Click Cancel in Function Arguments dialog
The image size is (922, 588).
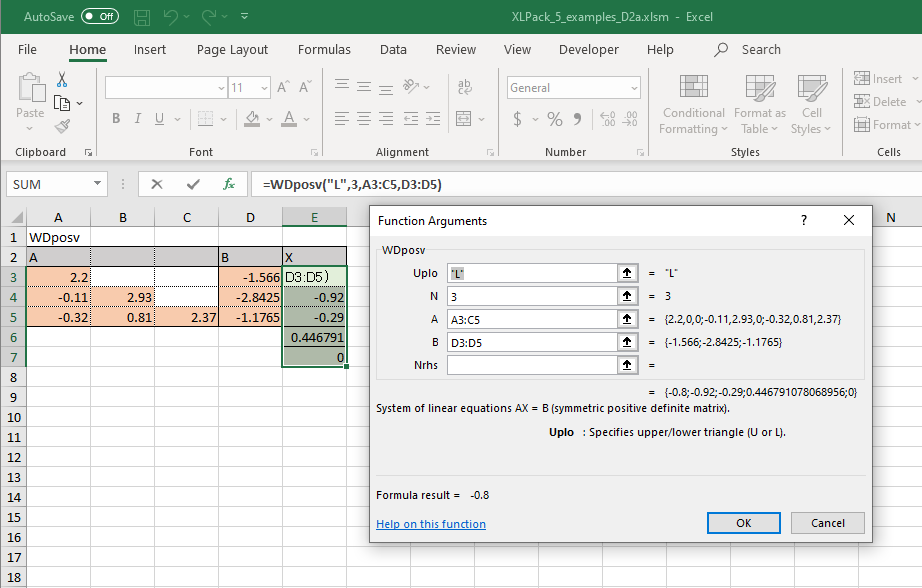(x=827, y=523)
